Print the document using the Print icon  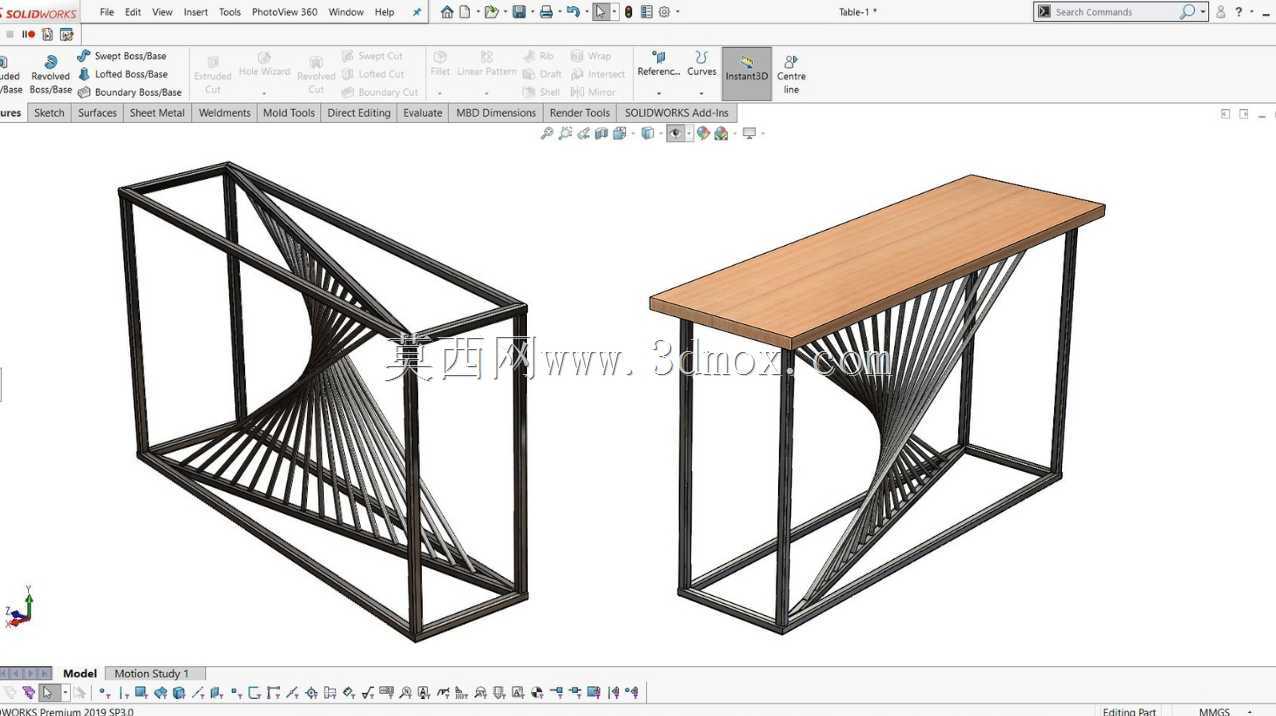pyautogui.click(x=546, y=12)
